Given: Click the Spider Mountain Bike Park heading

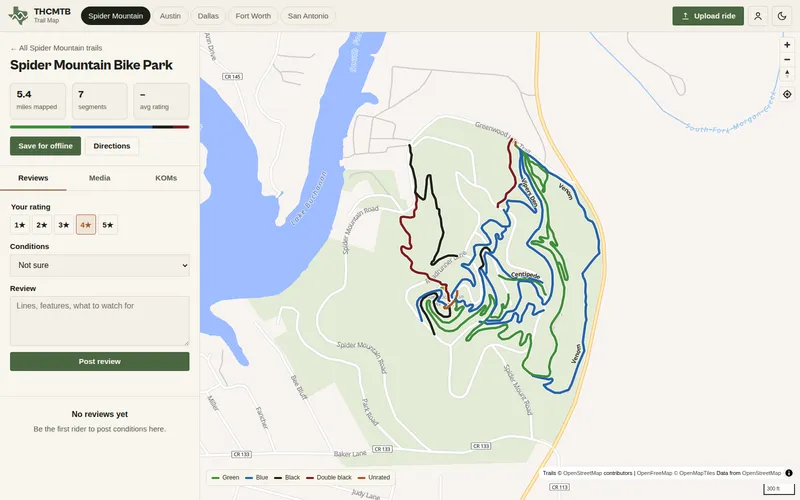Looking at the screenshot, I should pyautogui.click(x=91, y=65).
